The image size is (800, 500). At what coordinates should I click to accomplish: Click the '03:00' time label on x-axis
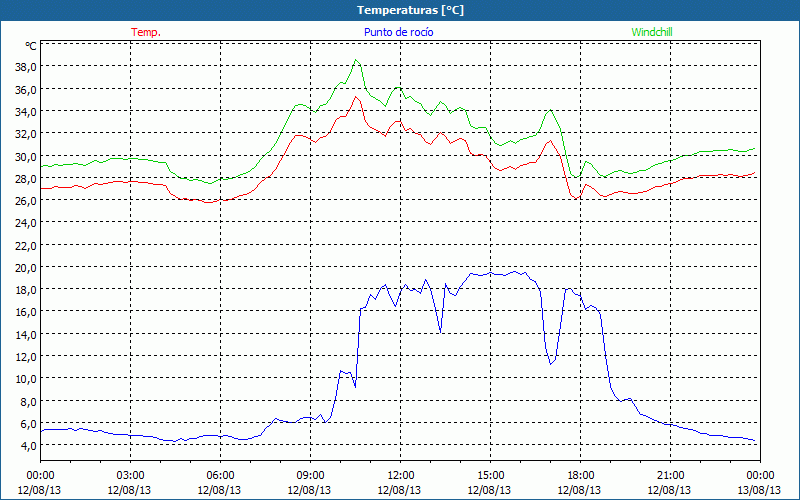[x=130, y=476]
